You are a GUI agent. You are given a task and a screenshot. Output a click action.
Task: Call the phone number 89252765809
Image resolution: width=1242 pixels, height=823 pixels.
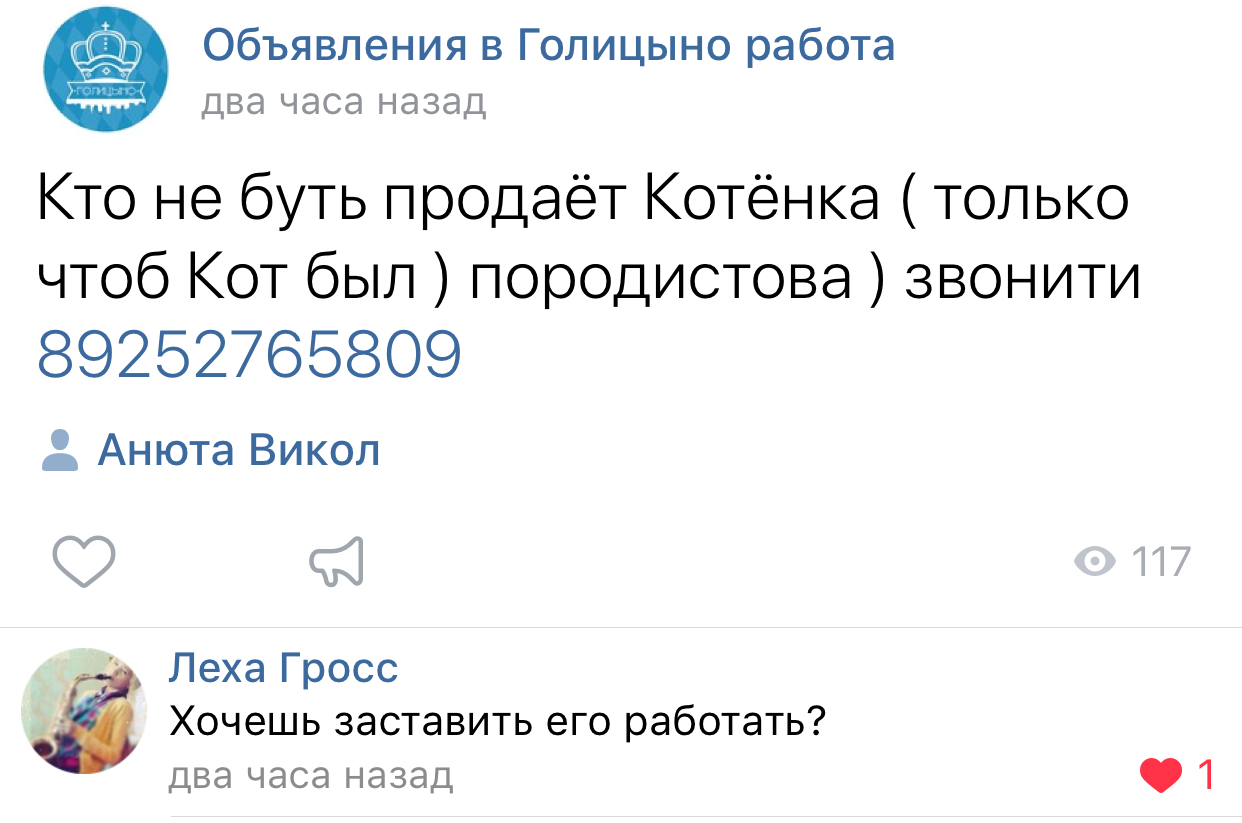pyautogui.click(x=250, y=354)
